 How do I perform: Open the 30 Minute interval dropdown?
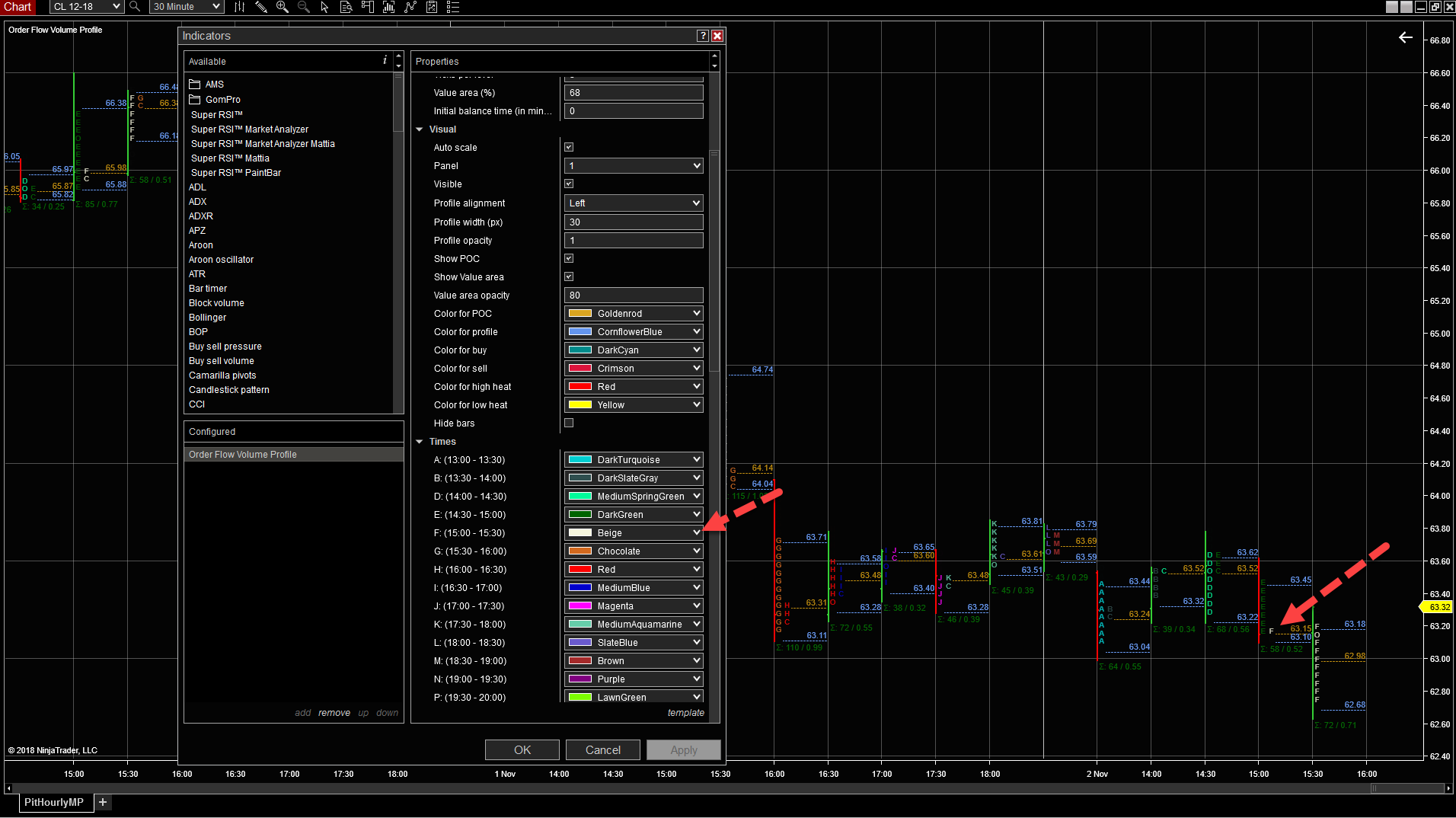click(186, 7)
